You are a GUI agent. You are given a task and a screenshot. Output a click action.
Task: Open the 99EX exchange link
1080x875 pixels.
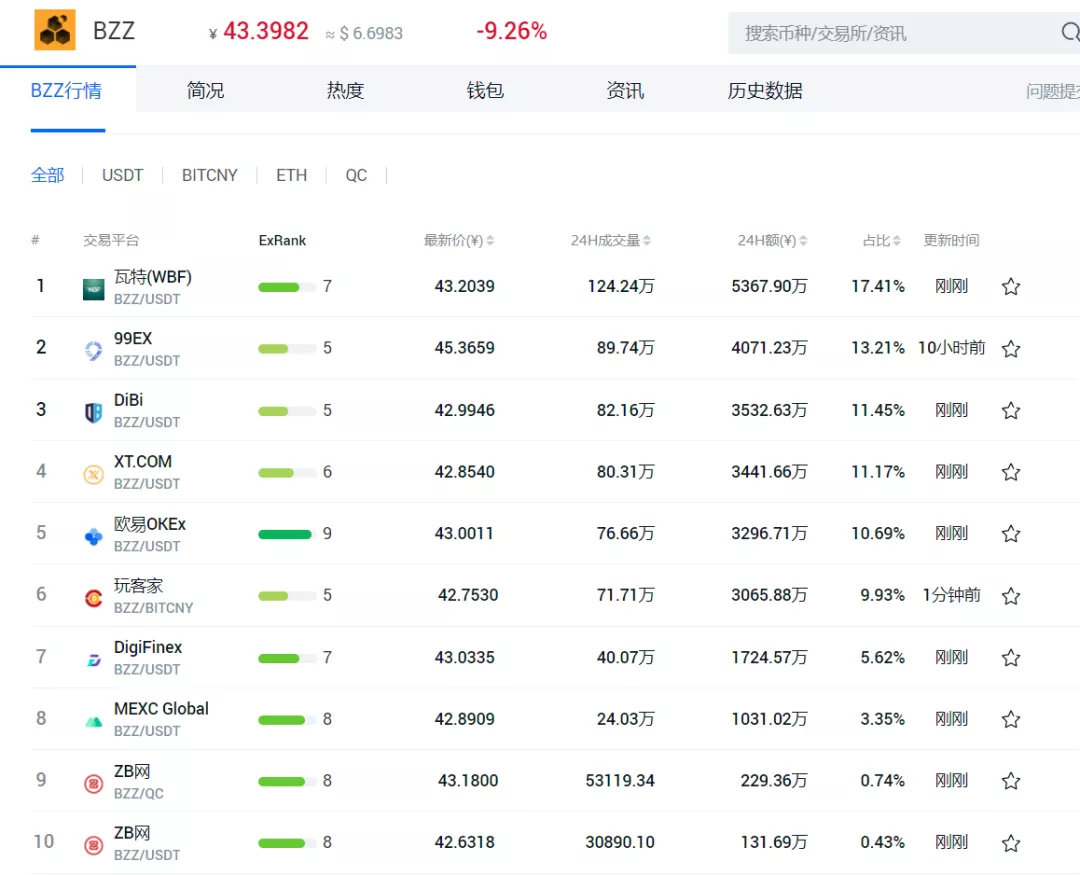pos(133,338)
